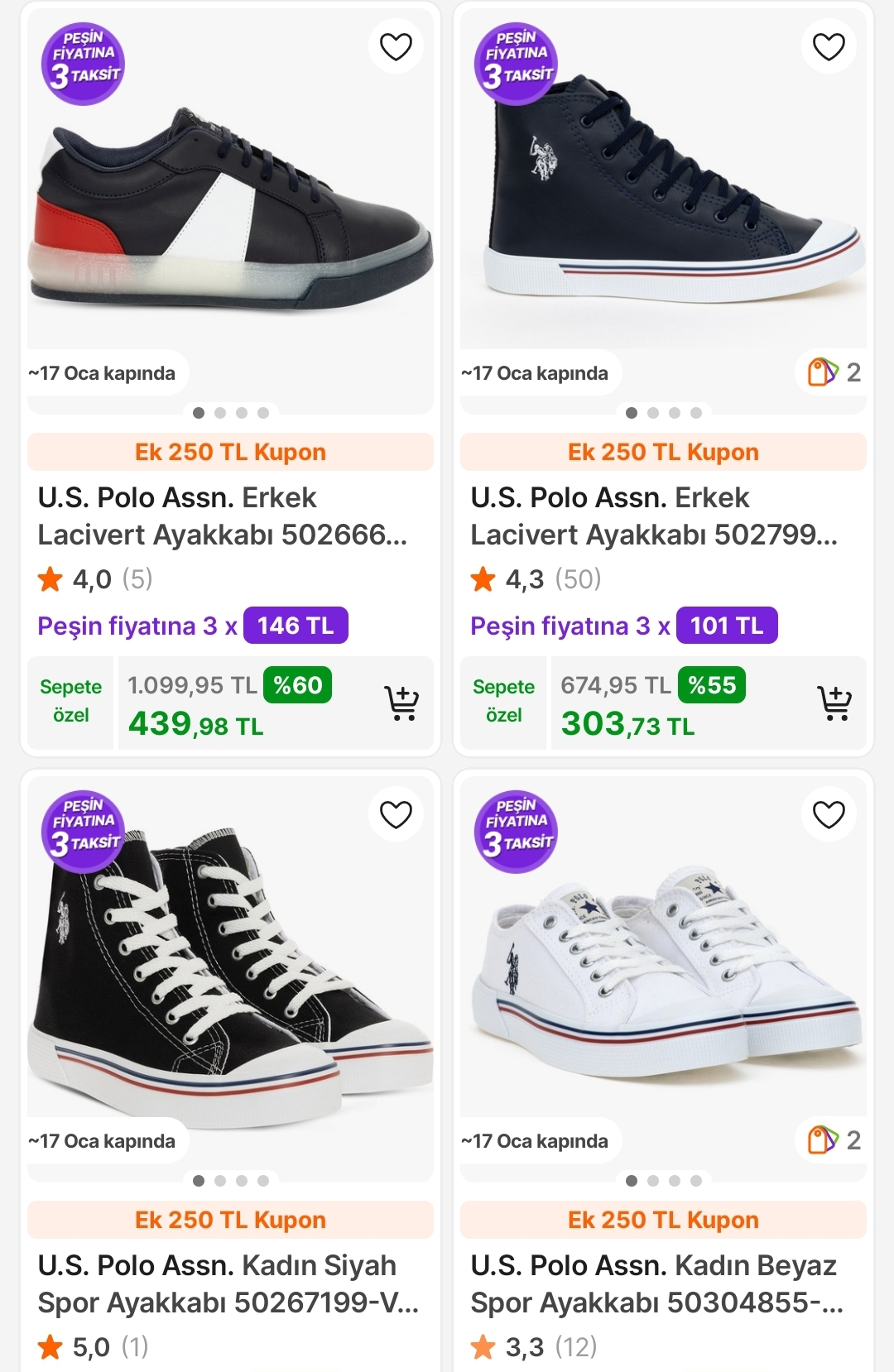Tap the Ek 250 TL Kupon banner on black high-top
Screen dimensions: 894x1372
230,1220
